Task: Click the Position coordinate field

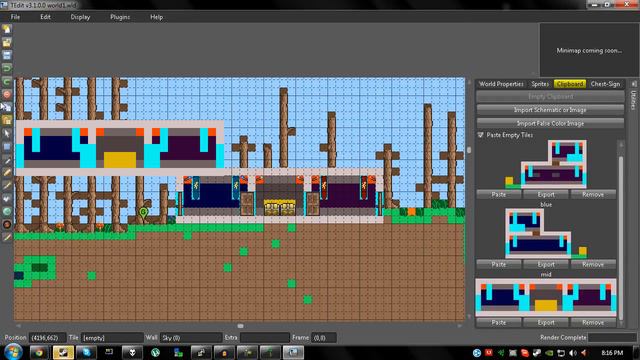Action: point(47,338)
